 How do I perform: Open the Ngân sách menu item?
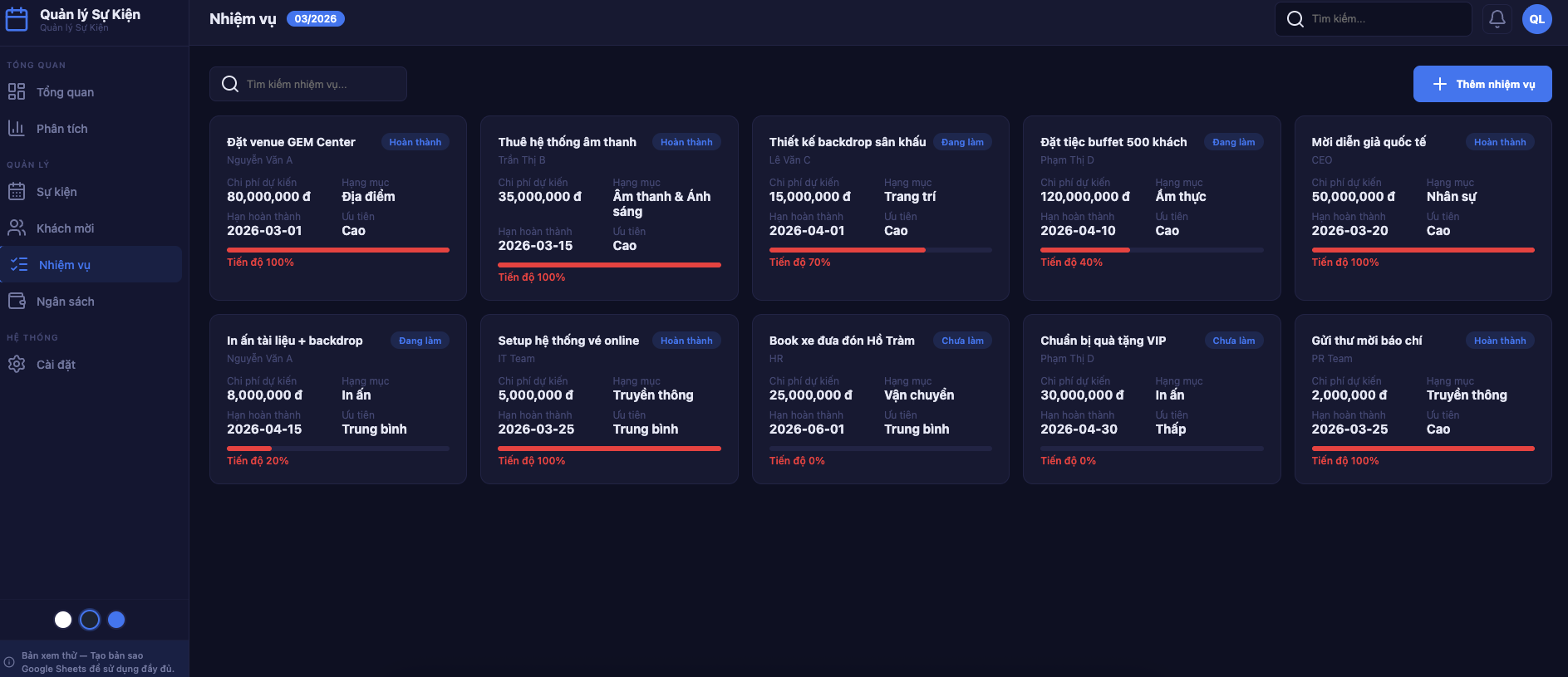[91, 301]
